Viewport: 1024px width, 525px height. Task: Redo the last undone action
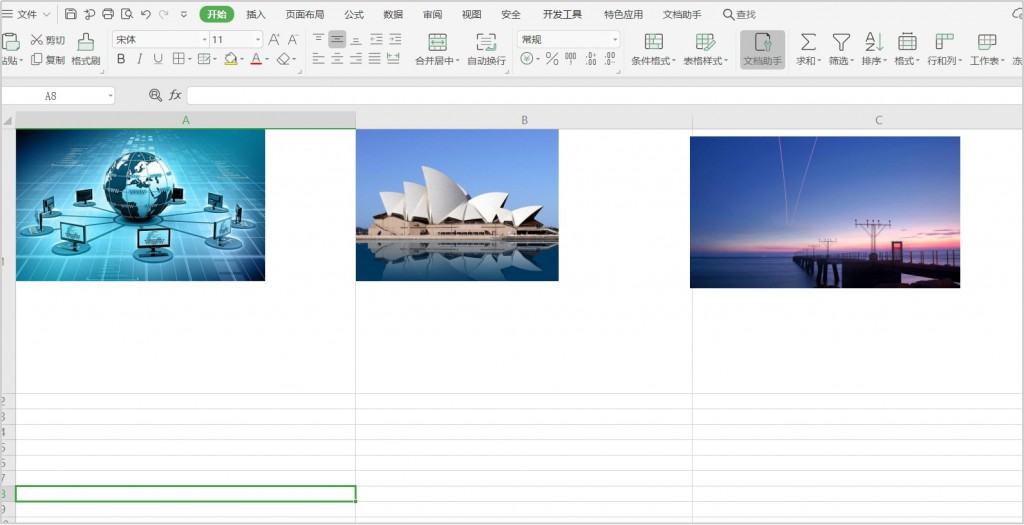click(163, 14)
